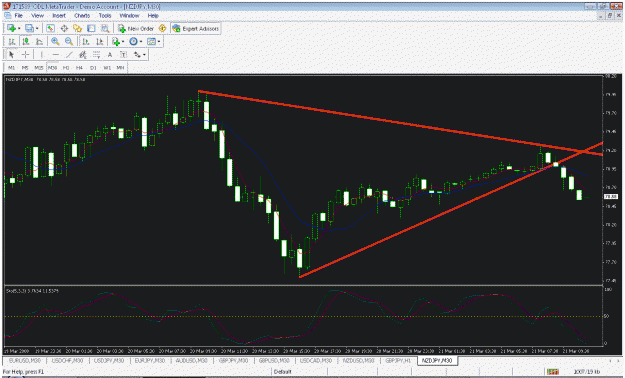Image resolution: width=625 pixels, height=378 pixels.
Task: Expand the Profiles dropdown arrow
Action: pyautogui.click(x=37, y=29)
